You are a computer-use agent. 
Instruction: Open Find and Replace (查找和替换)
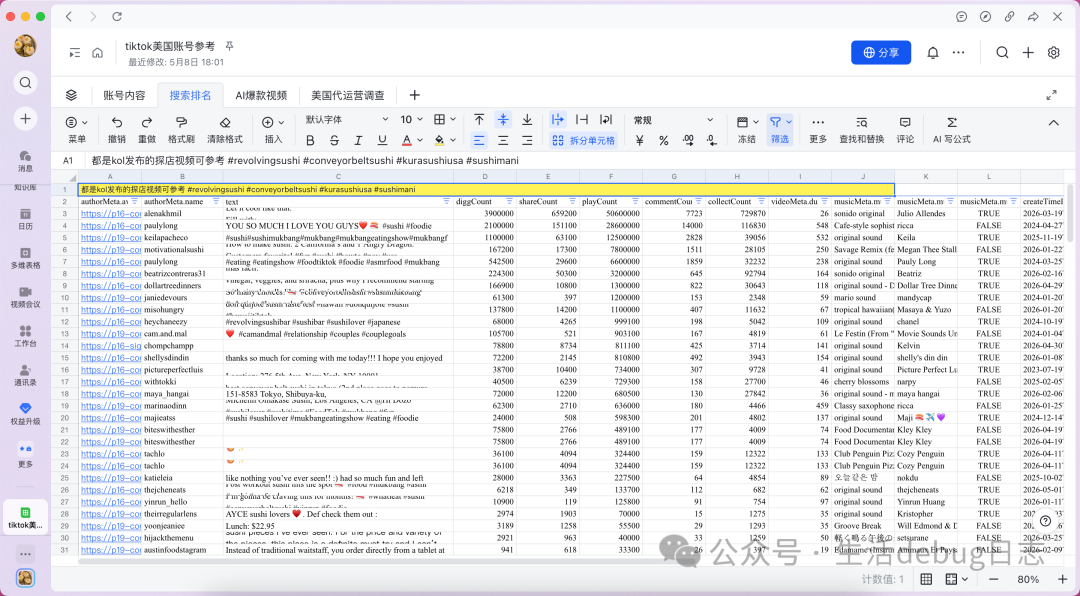tap(861, 123)
